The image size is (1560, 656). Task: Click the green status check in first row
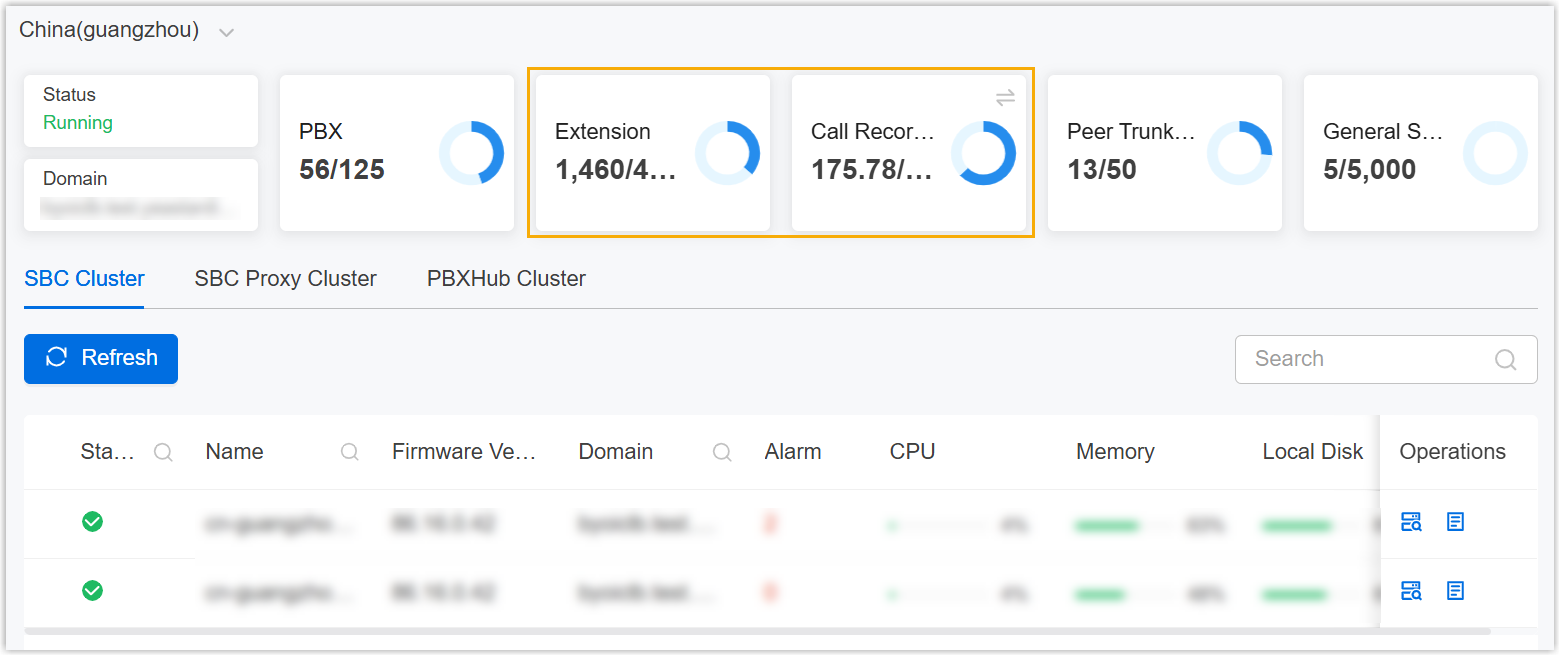tap(92, 522)
